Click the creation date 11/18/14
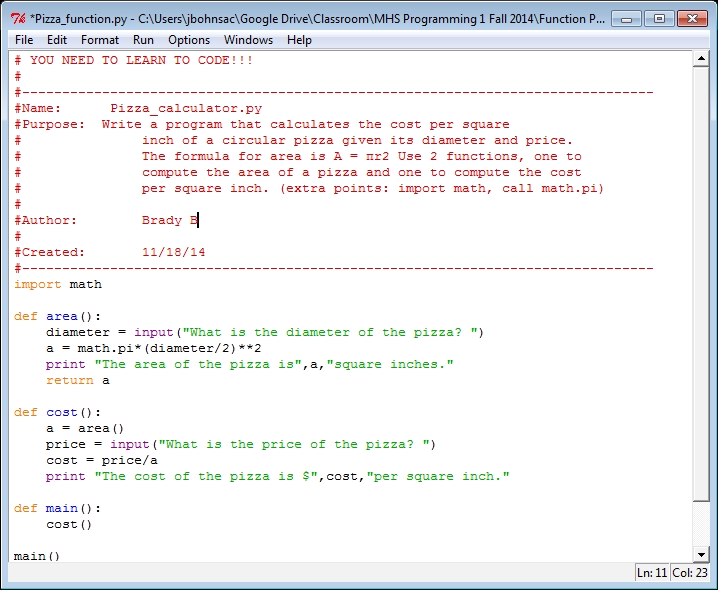 [174, 252]
